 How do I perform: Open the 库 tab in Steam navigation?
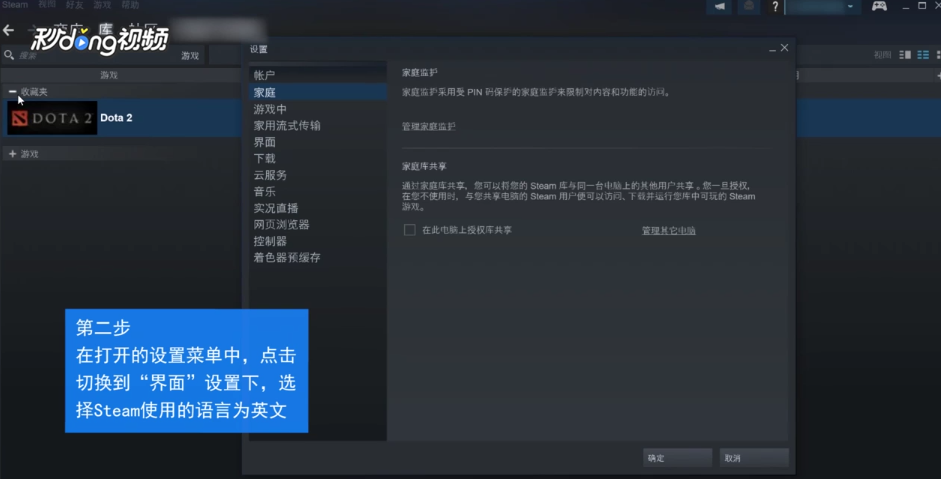106,30
